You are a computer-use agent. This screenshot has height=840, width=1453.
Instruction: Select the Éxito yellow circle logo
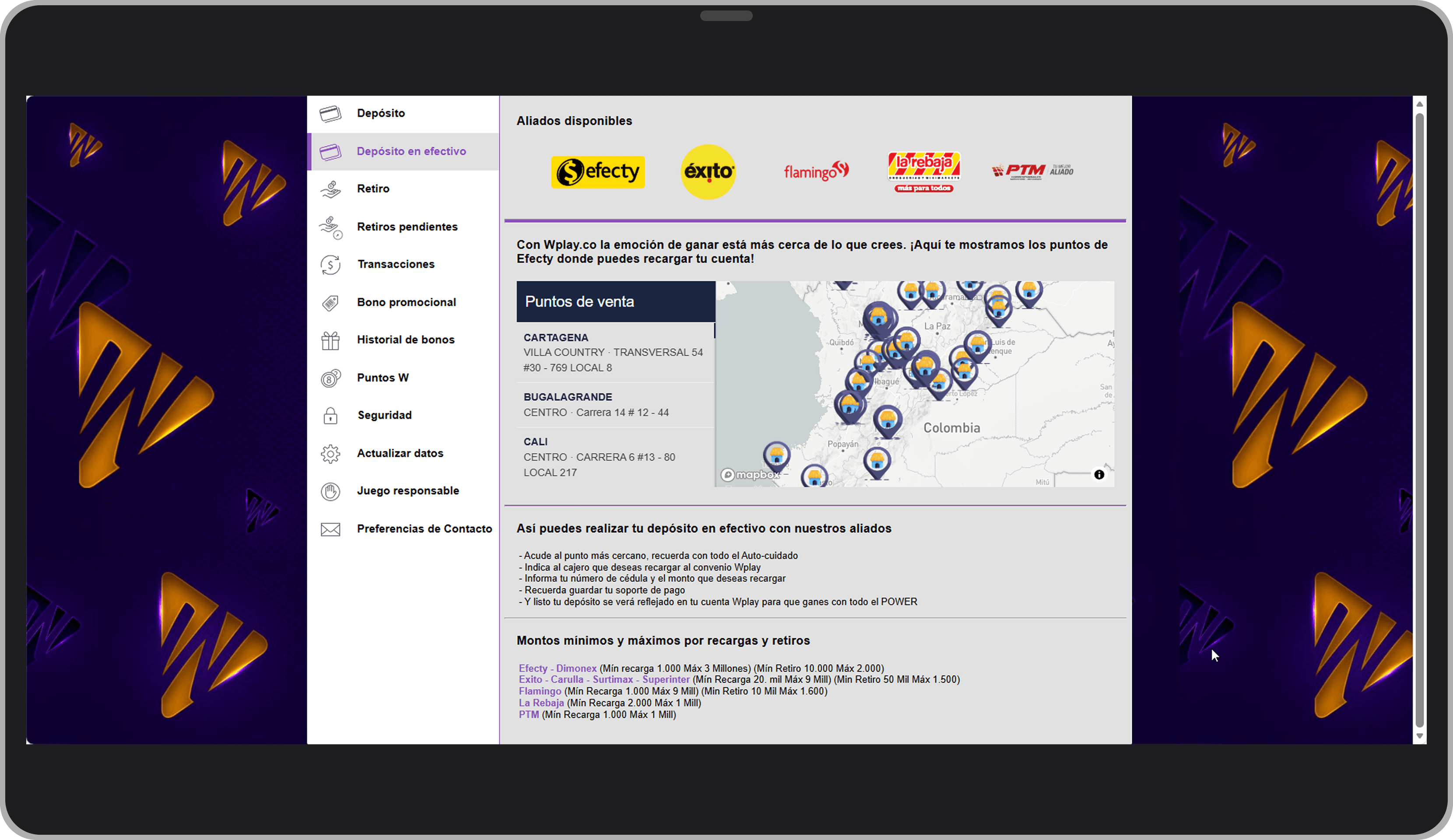[708, 172]
